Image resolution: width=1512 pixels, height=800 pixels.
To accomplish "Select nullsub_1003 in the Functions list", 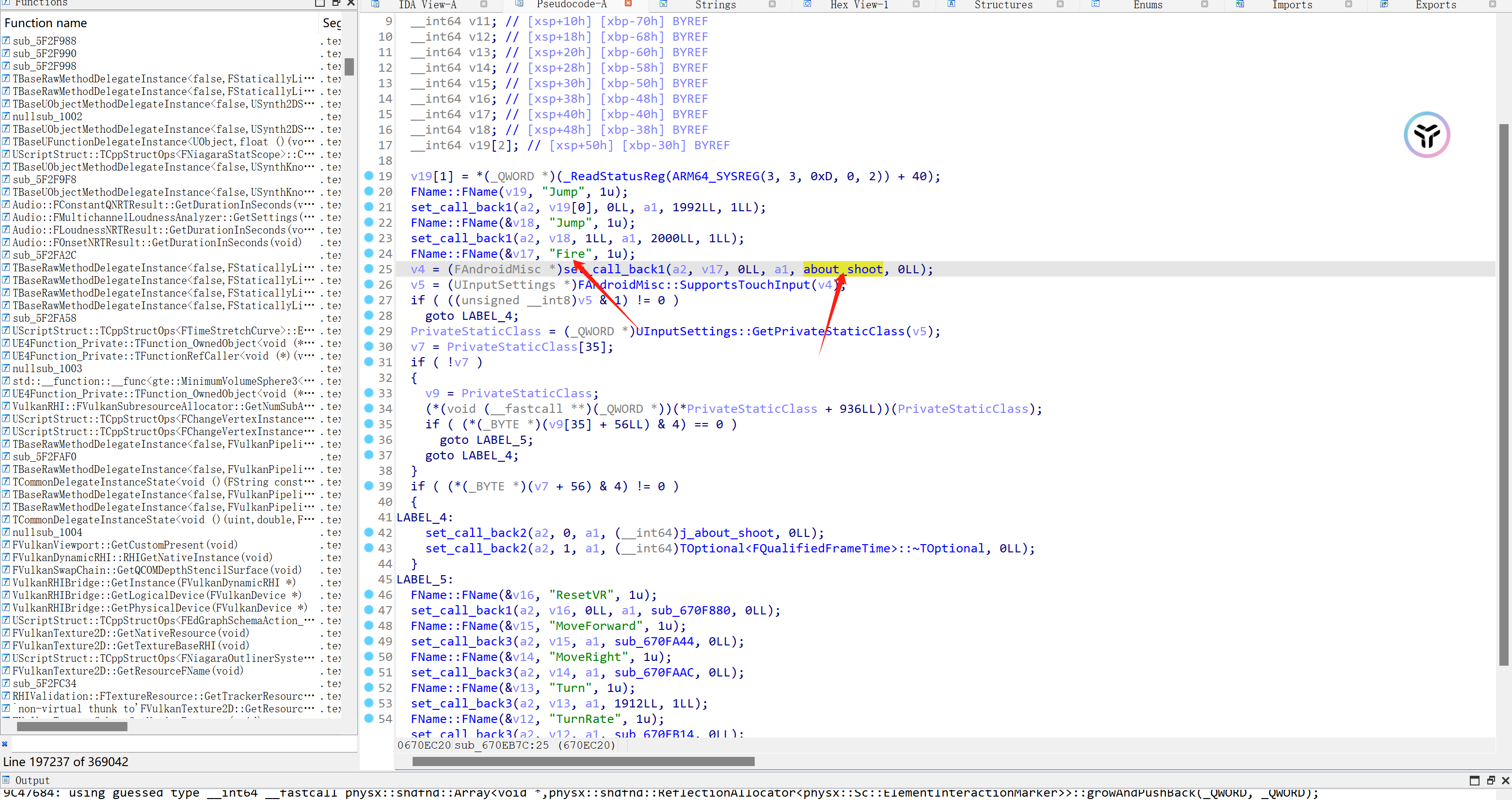I will (x=47, y=368).
